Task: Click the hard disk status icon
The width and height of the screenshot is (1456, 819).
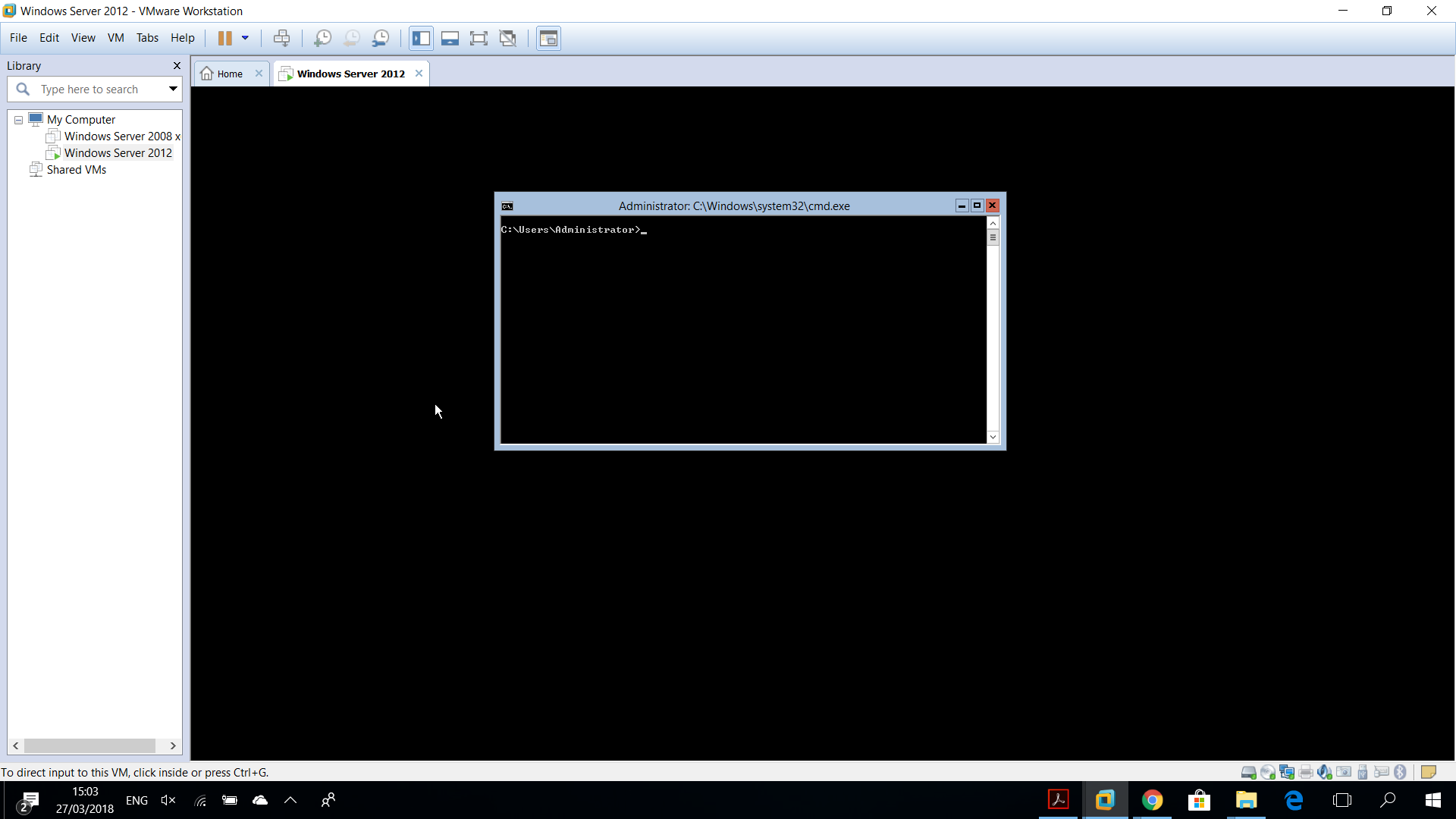Action: tap(1248, 772)
